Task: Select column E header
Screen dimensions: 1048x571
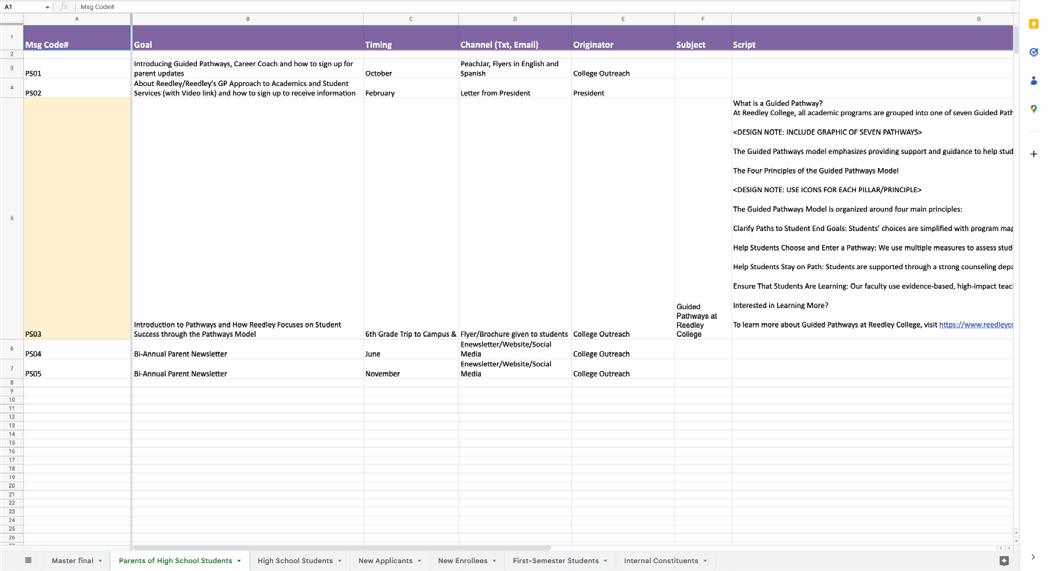Action: click(622, 19)
